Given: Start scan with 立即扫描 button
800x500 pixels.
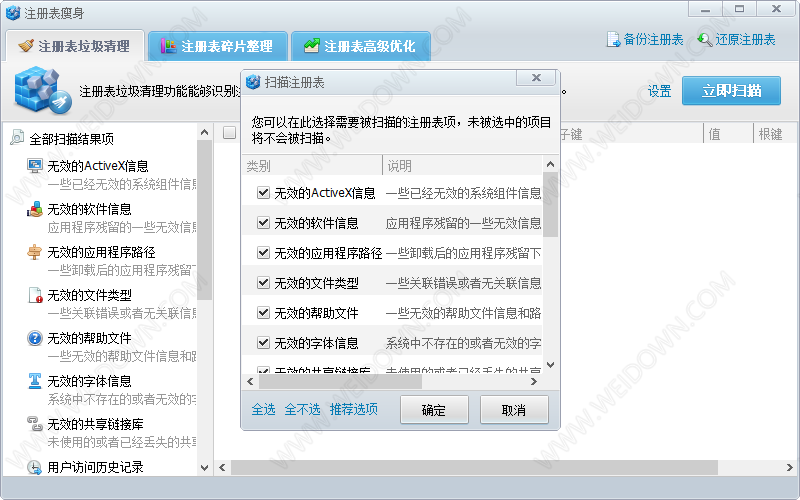Looking at the screenshot, I should coord(731,91).
